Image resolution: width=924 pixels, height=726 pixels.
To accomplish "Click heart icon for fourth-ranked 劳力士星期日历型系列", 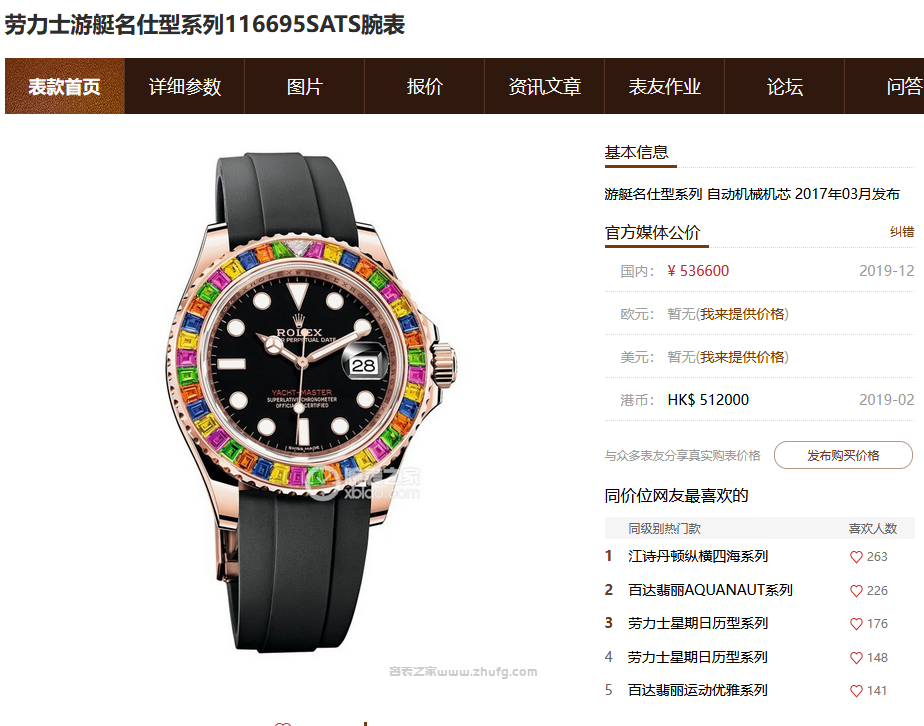I will (856, 658).
